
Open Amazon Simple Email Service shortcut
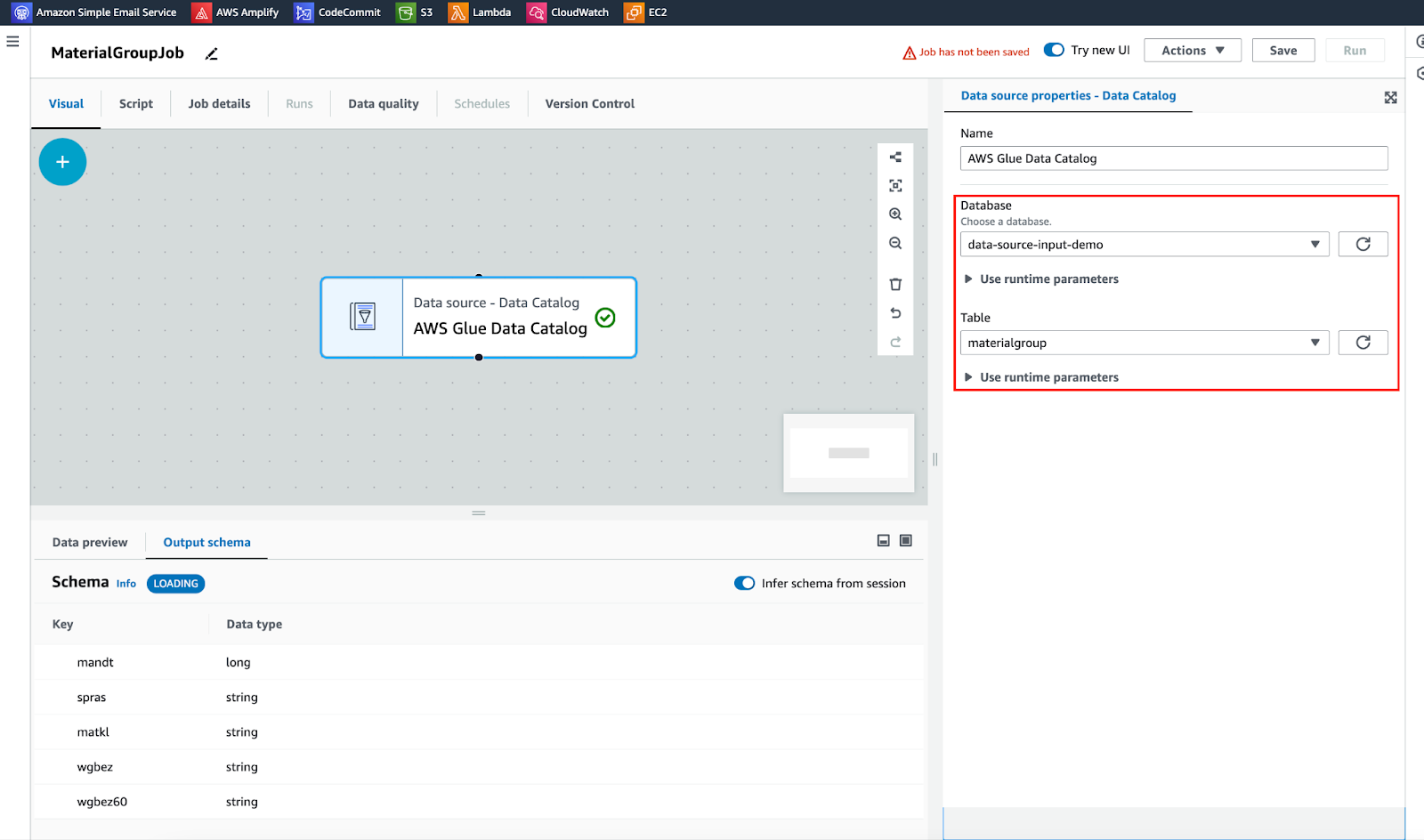pyautogui.click(x=94, y=12)
